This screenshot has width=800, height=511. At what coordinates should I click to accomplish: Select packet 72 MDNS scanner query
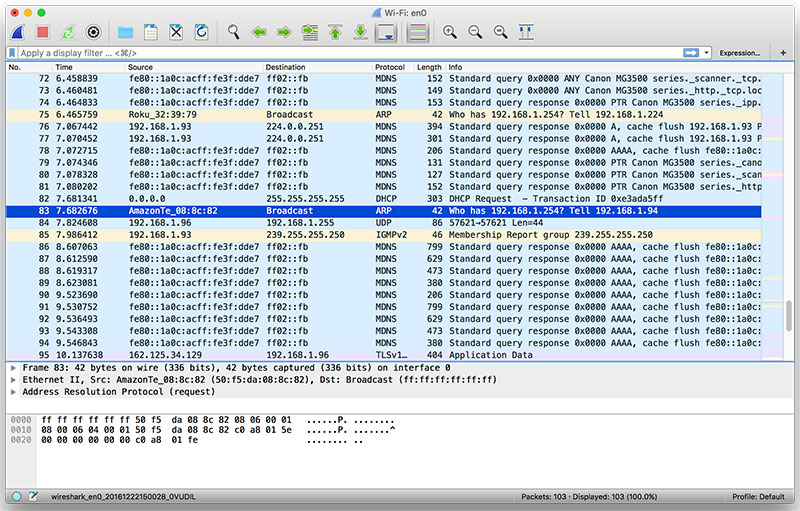(384, 79)
